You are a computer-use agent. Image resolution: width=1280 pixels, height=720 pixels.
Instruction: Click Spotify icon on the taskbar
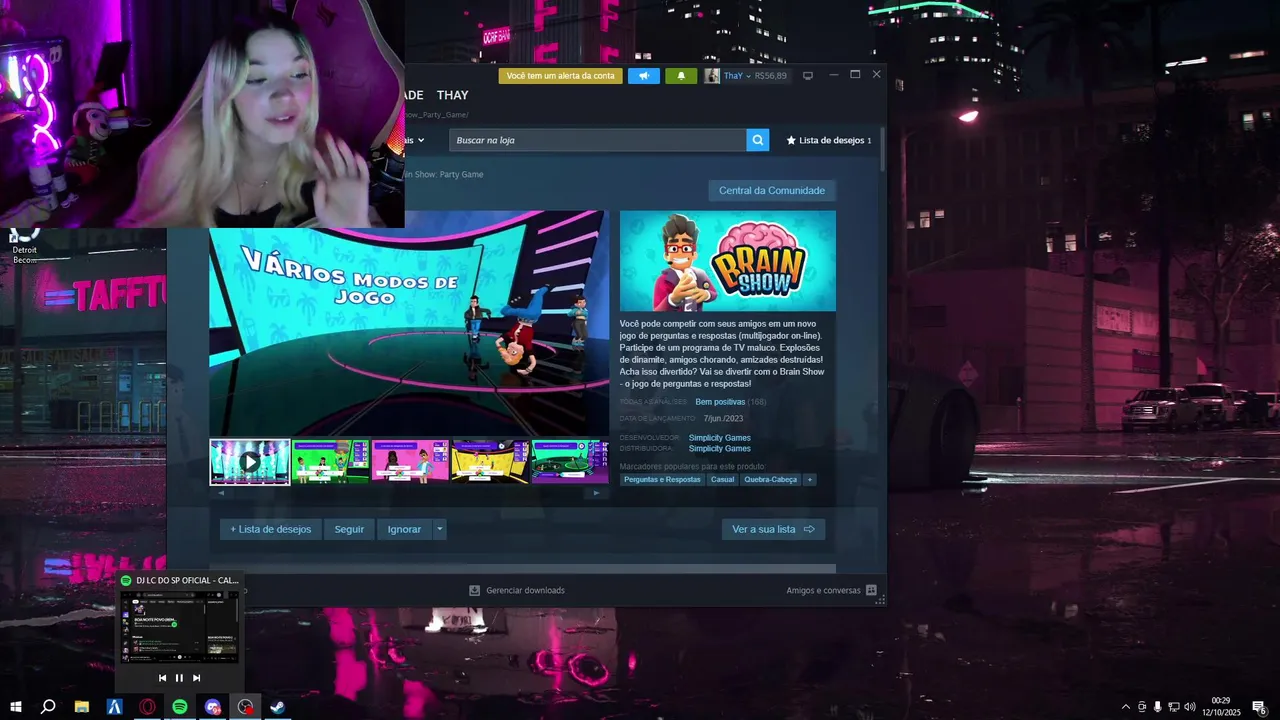[x=180, y=707]
